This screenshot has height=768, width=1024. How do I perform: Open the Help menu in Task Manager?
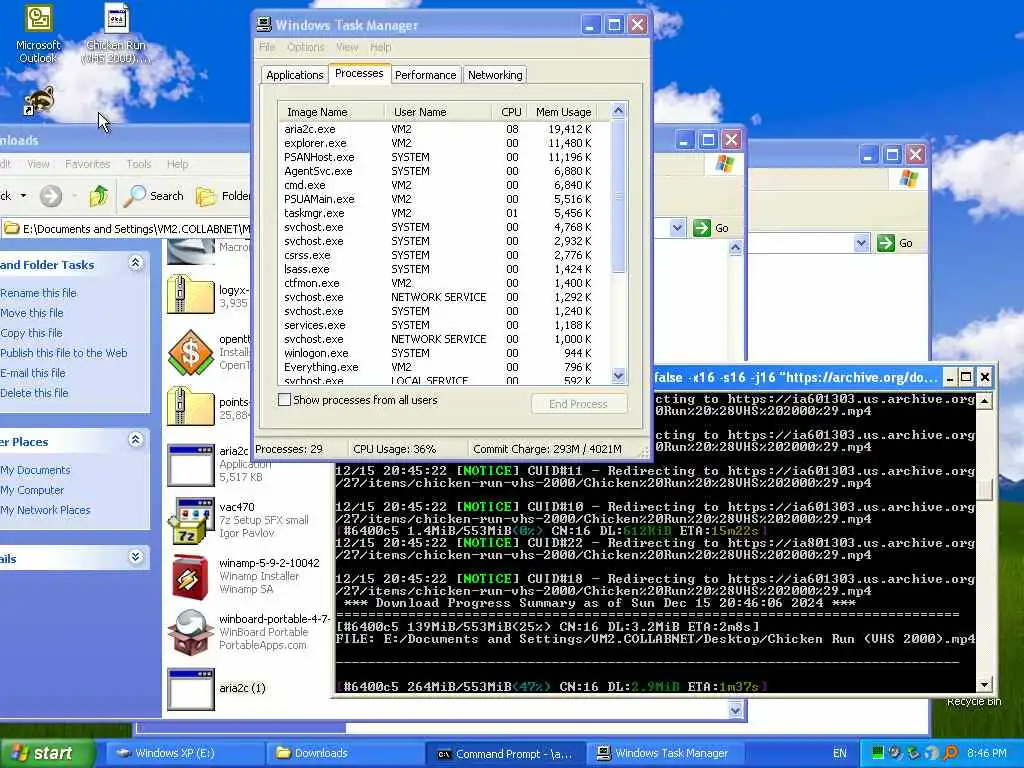pyautogui.click(x=380, y=47)
